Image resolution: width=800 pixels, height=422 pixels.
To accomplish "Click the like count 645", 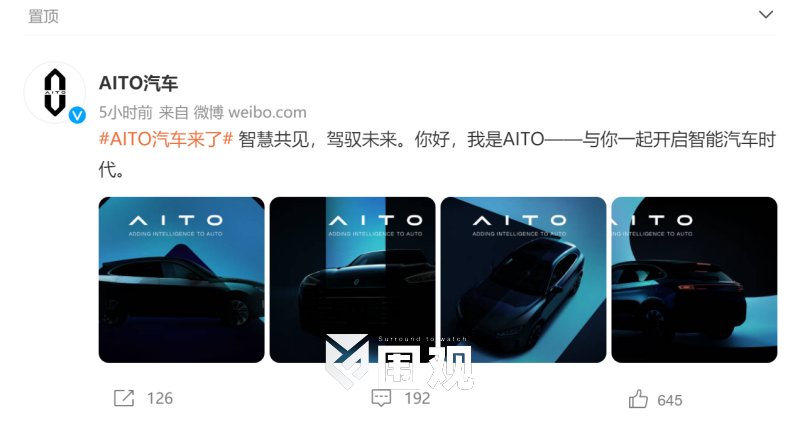I will point(670,401).
